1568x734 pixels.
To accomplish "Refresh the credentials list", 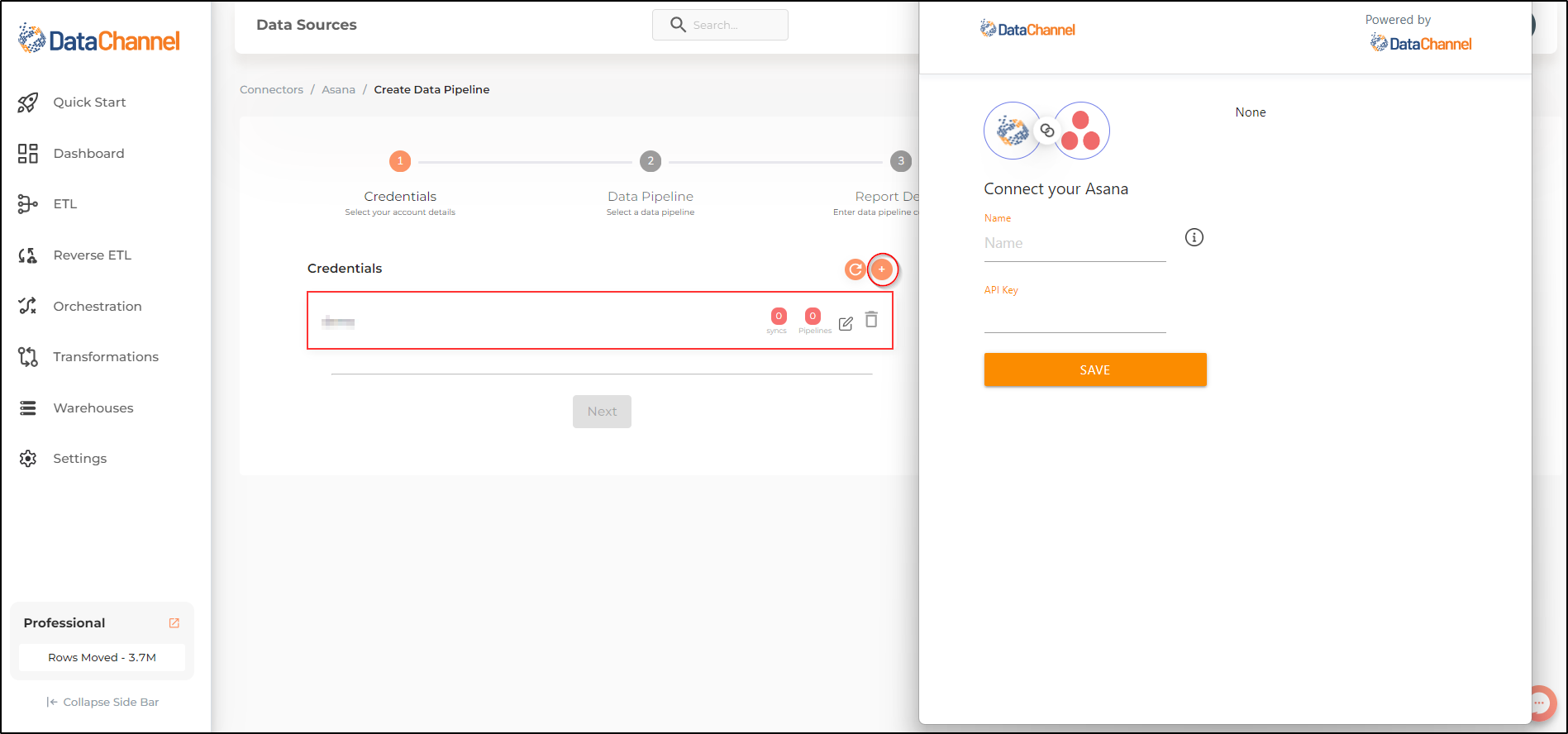I will 855,269.
